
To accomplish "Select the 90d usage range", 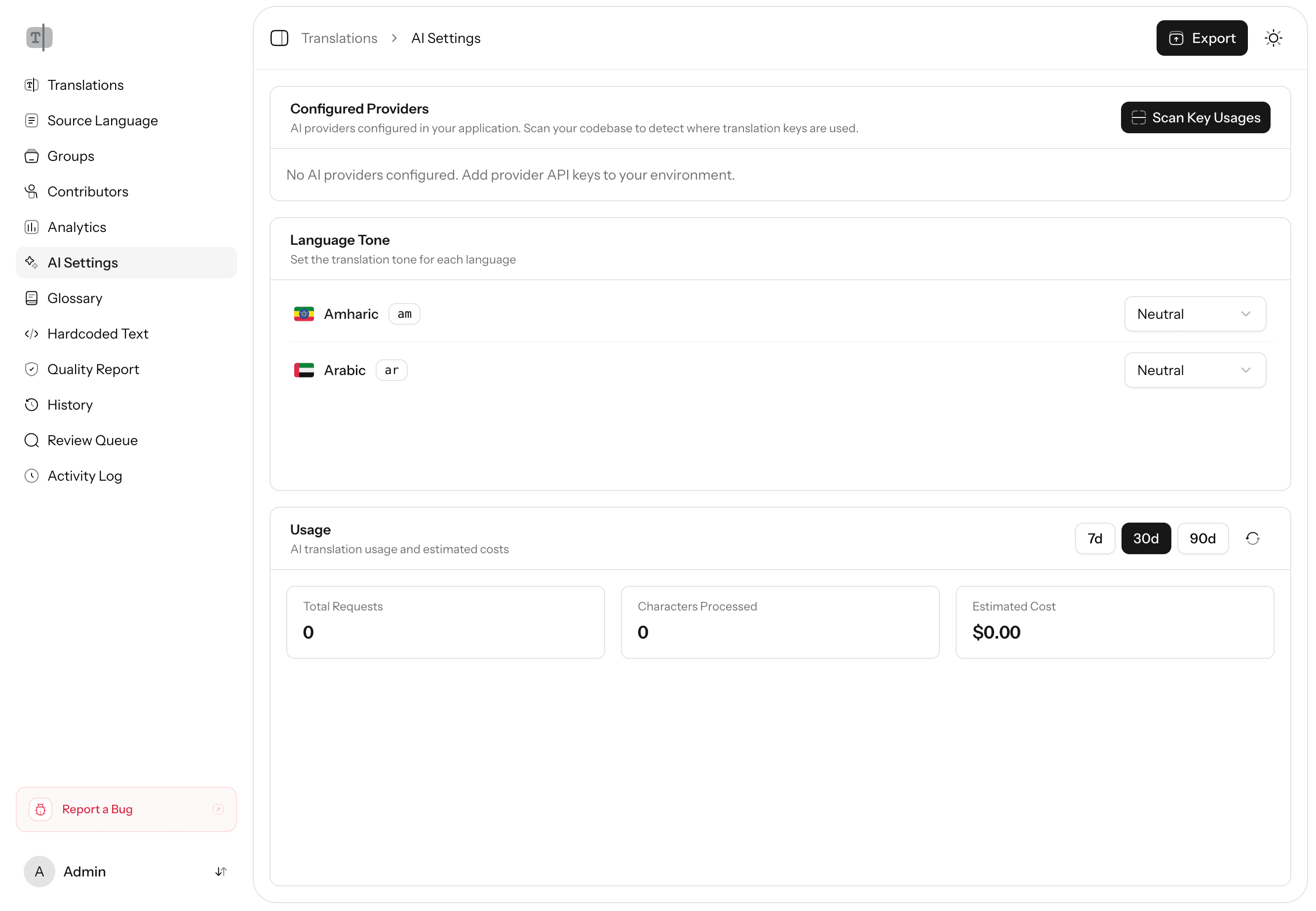I will tap(1202, 538).
